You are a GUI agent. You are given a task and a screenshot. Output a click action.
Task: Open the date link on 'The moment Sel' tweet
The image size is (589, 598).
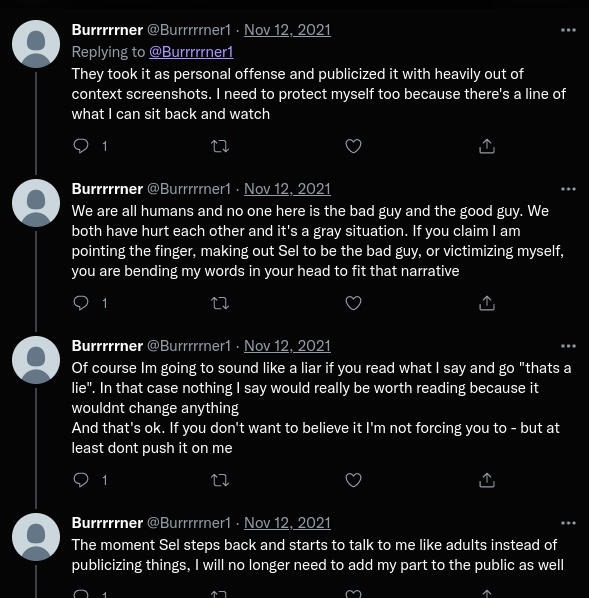(287, 523)
